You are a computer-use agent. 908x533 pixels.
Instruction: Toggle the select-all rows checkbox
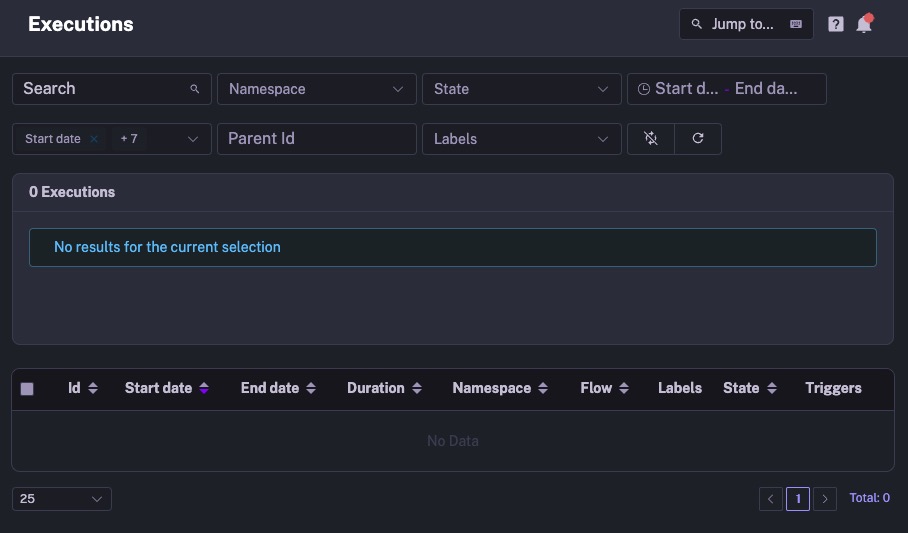click(x=27, y=389)
